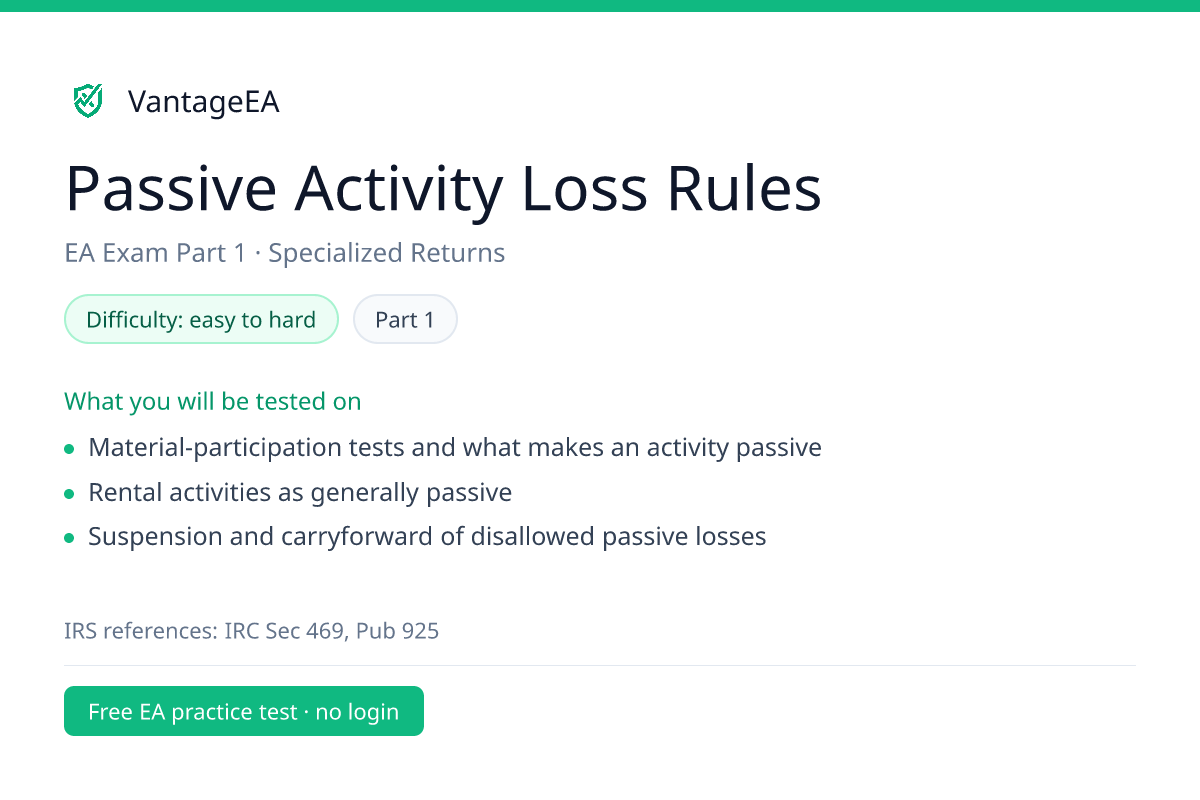This screenshot has width=1200, height=800.
Task: Click the green bullet dot before Material-participation
Action: (x=69, y=449)
